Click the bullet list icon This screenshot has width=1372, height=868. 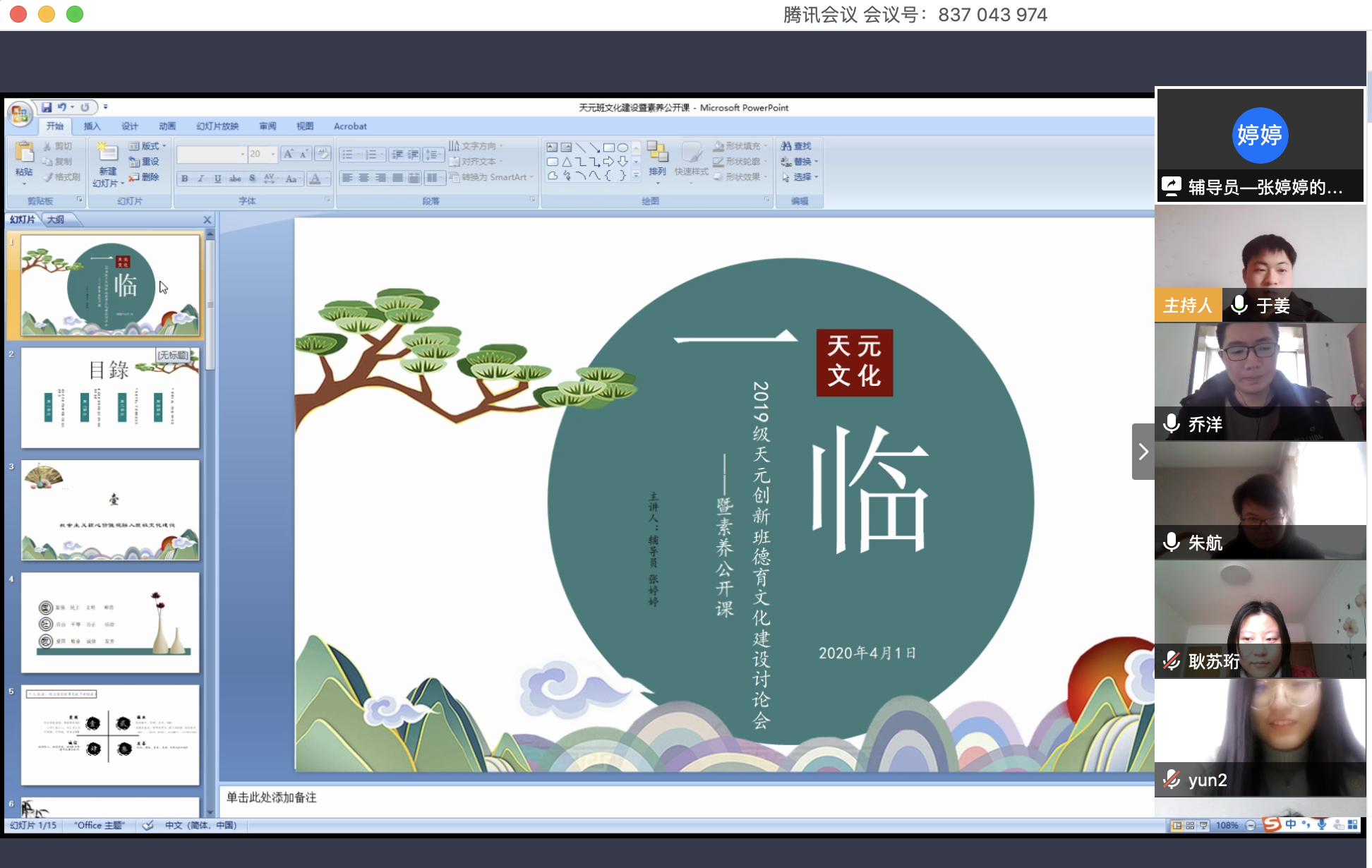pyautogui.click(x=347, y=155)
